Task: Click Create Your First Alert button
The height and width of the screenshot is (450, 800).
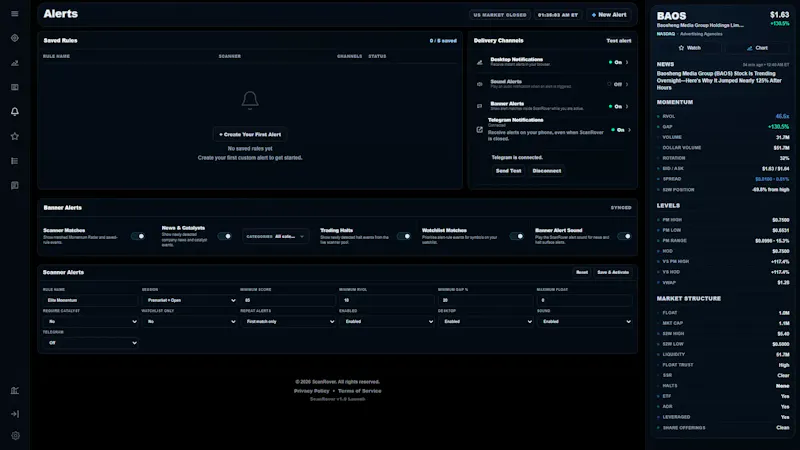Action: point(250,135)
